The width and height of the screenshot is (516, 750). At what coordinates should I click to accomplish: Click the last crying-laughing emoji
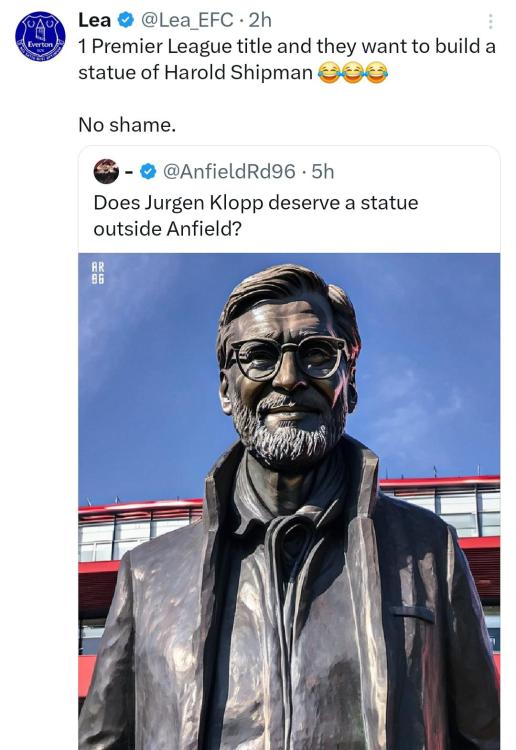376,73
